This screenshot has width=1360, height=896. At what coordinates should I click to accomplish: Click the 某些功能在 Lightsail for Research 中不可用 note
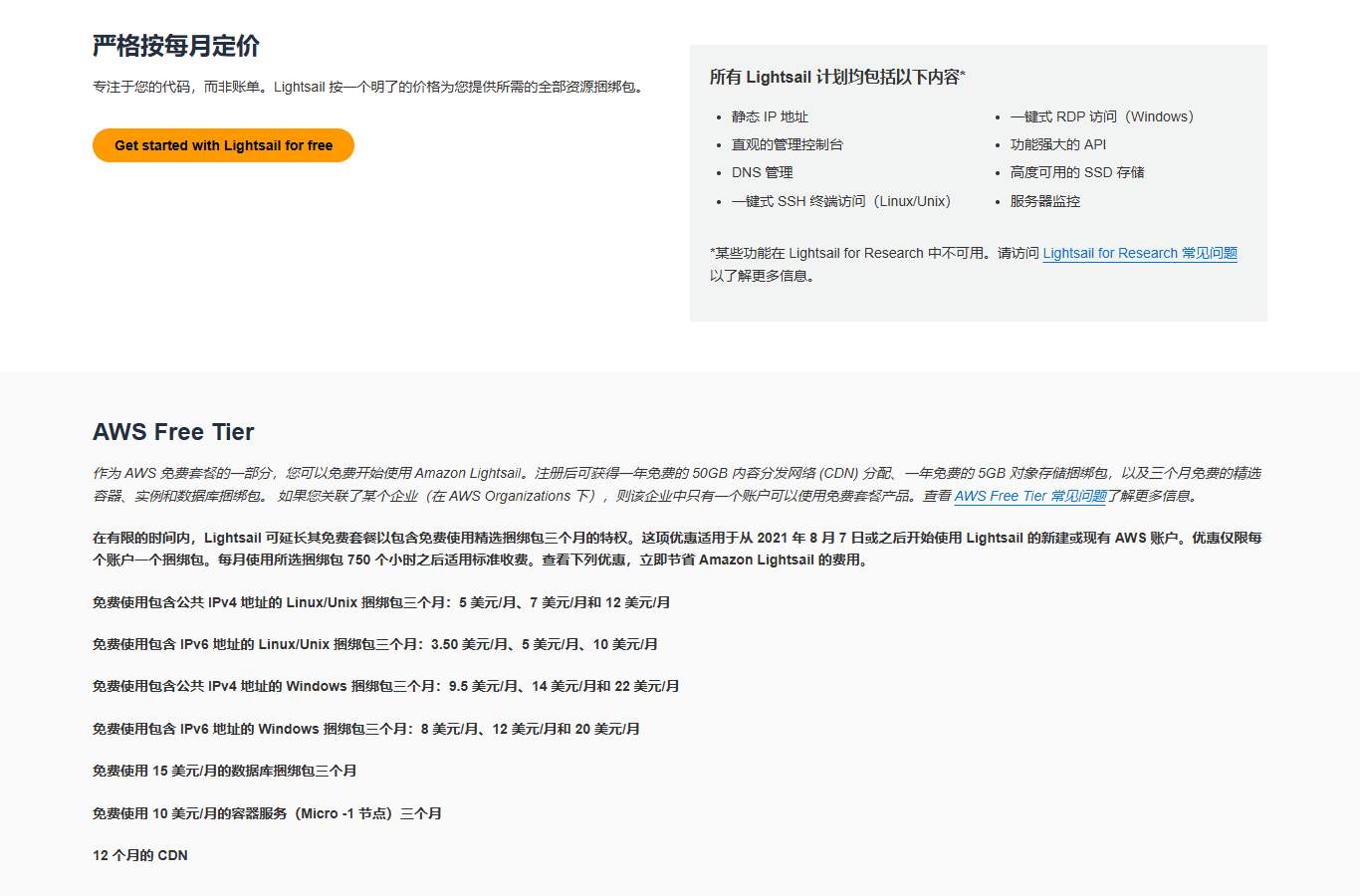point(974,264)
